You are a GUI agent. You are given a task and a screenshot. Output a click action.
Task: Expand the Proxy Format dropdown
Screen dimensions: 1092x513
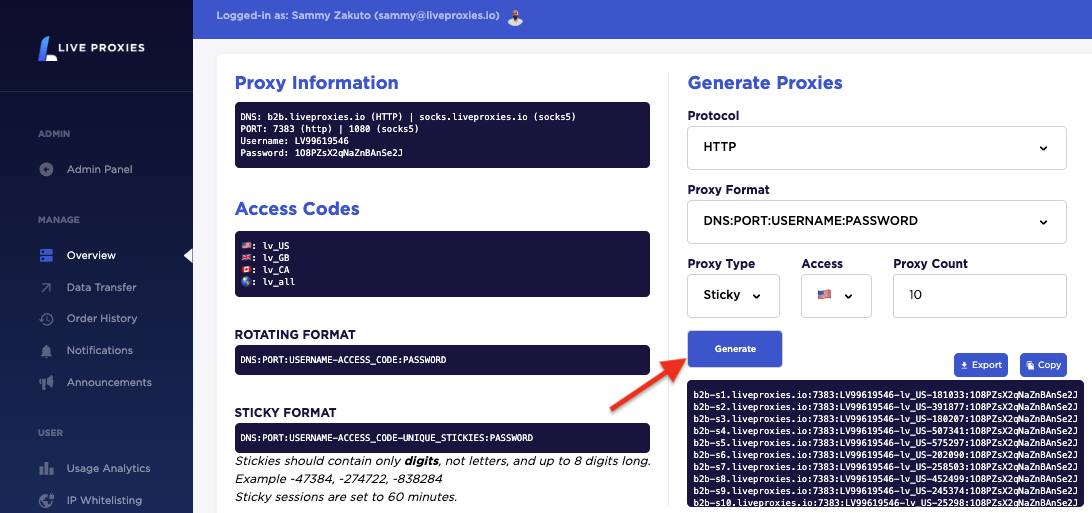pyautogui.click(x=876, y=221)
